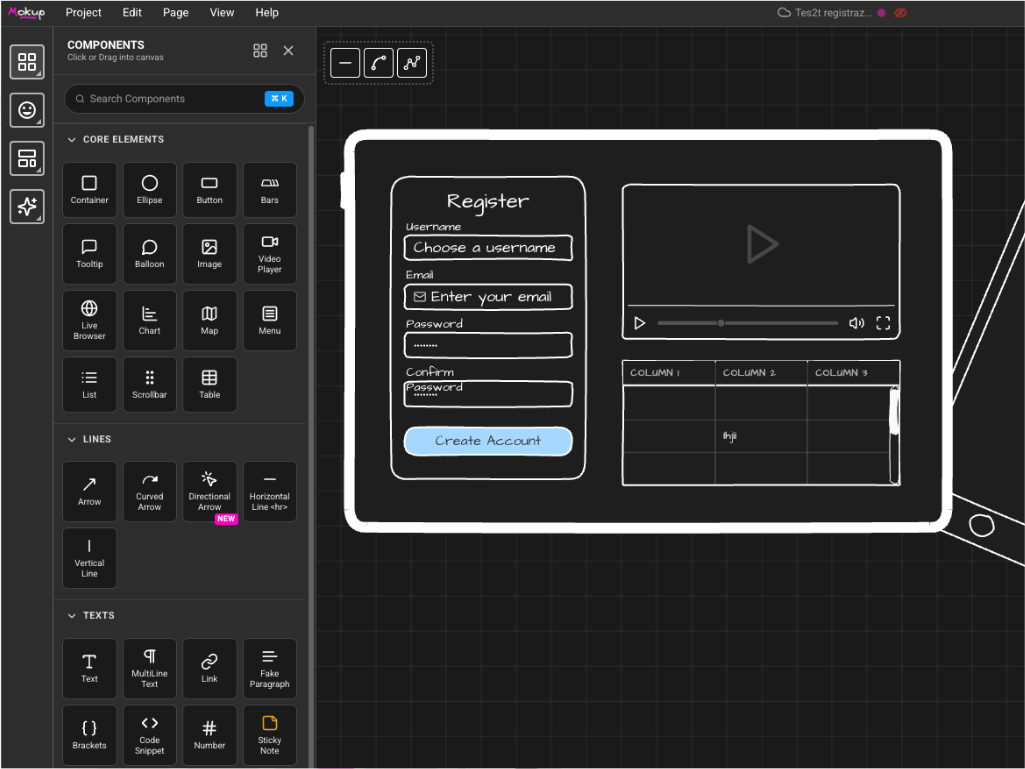Screen dimensions: 1025x769
Task: Select the curved line style tool
Action: pos(378,63)
